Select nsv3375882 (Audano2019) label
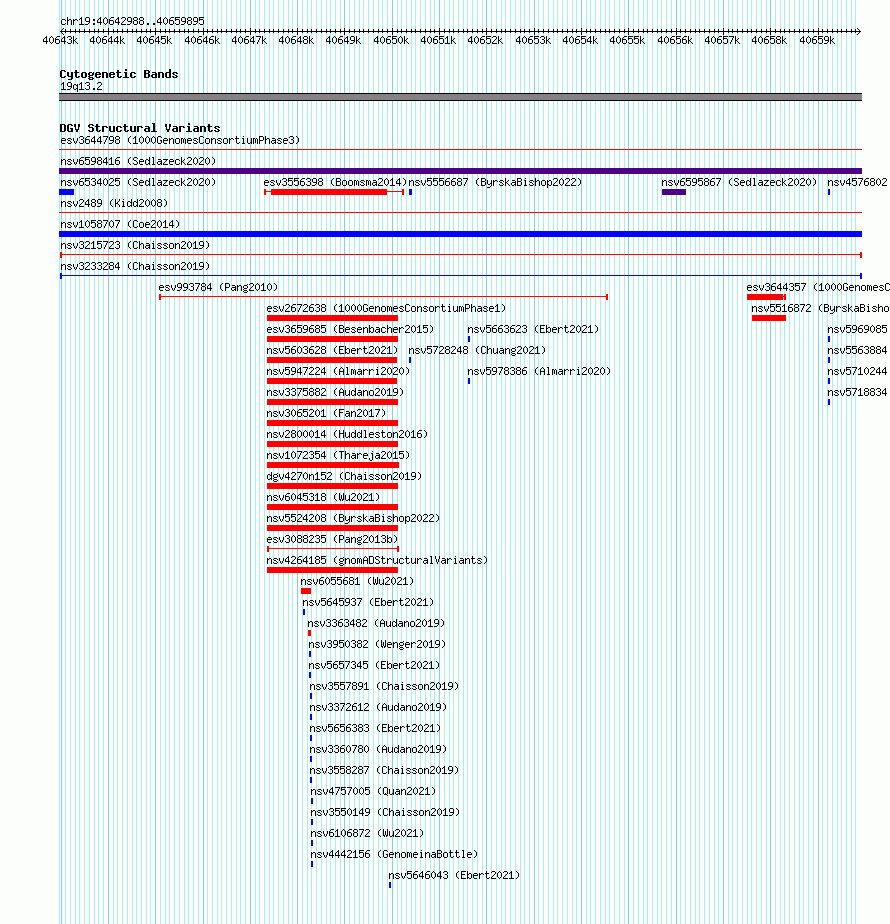 (x=335, y=392)
